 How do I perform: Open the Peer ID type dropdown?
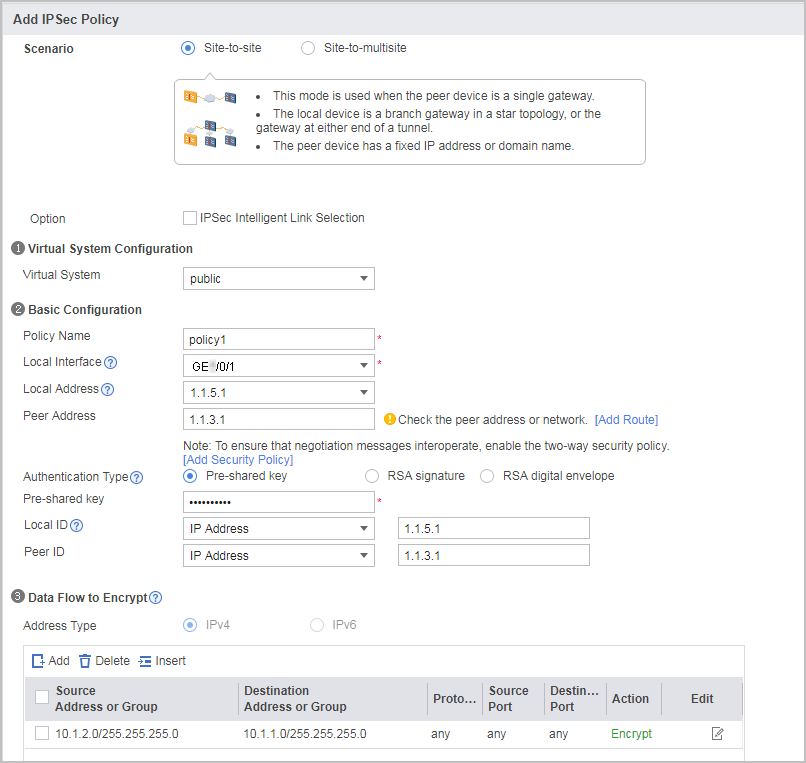(279, 556)
